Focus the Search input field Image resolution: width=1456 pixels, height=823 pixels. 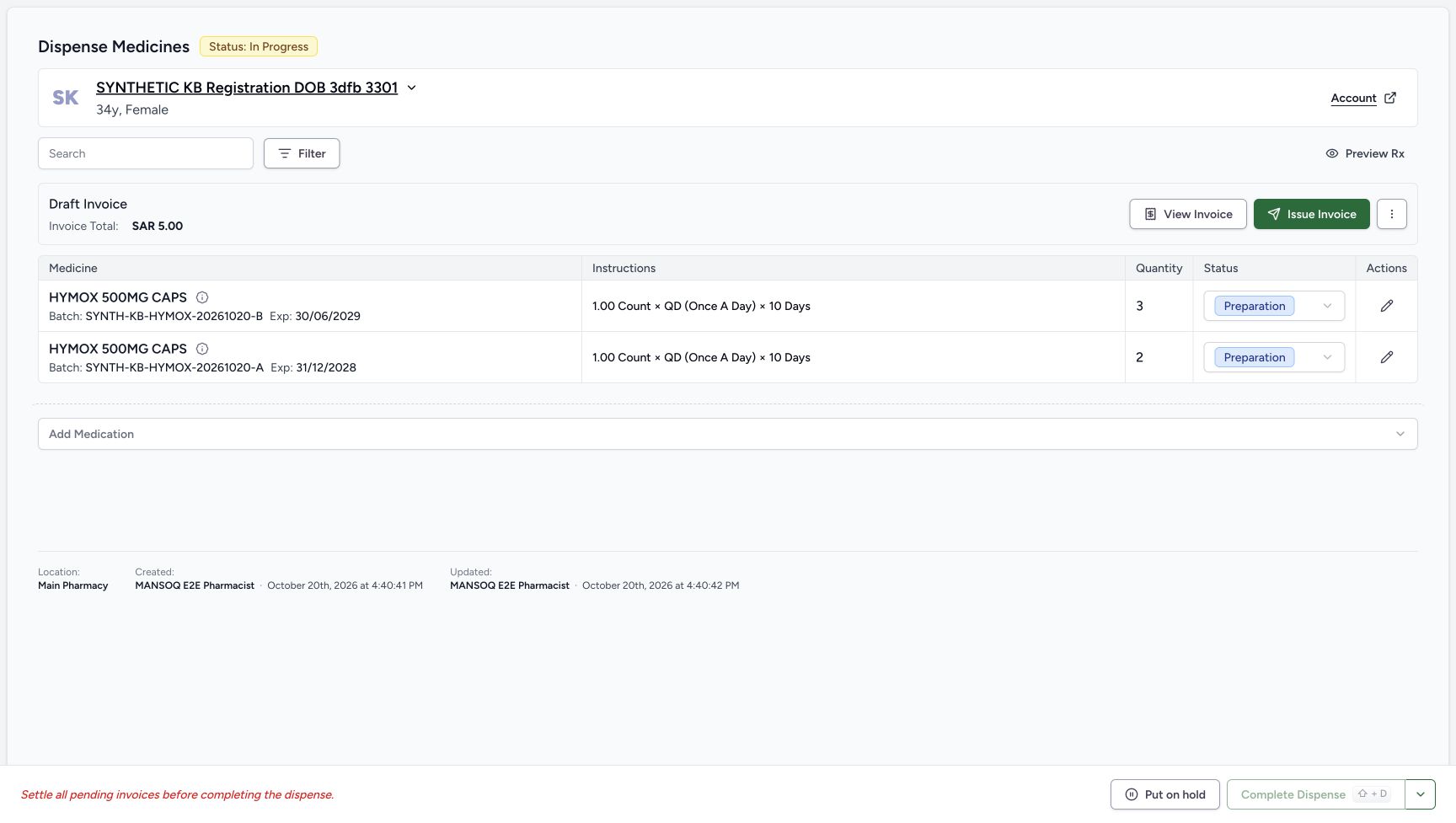coord(146,153)
